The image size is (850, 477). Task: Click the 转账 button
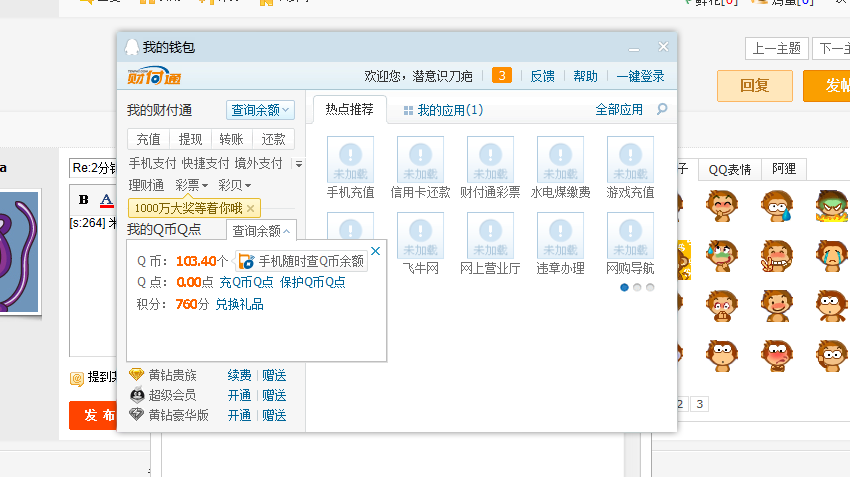(231, 139)
